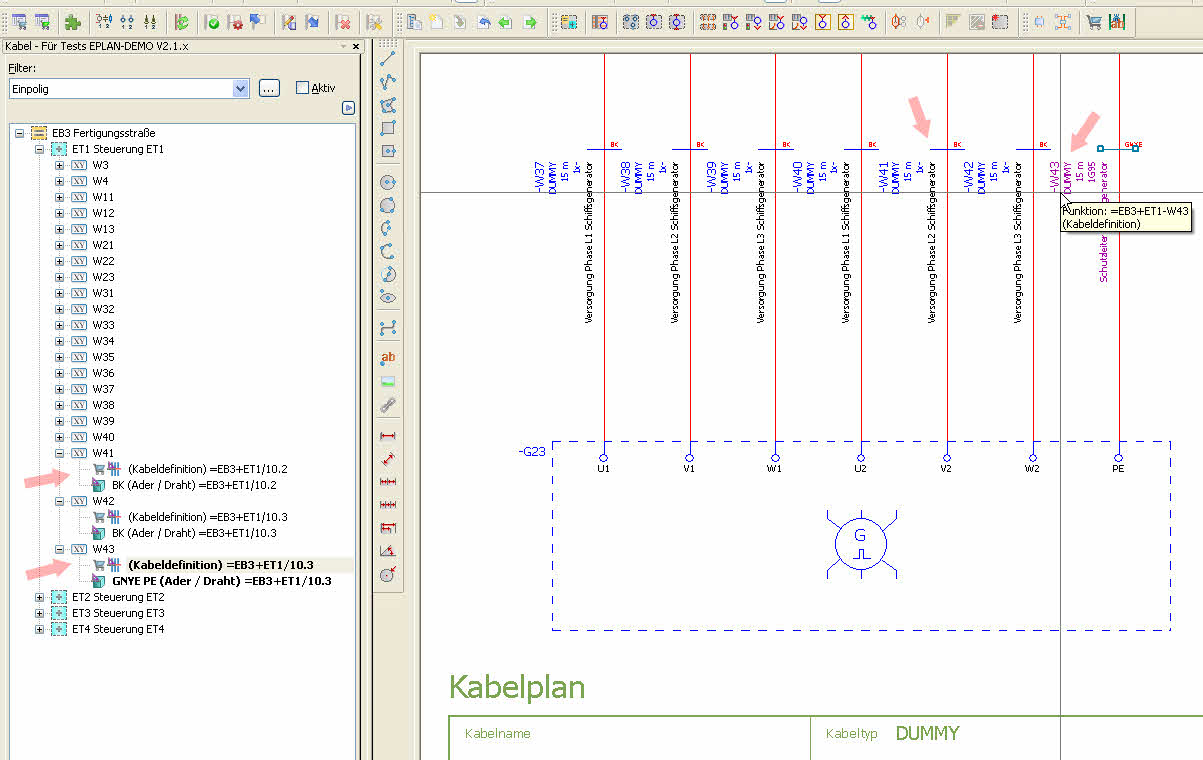Expand the ET4 Steuerung ET4 node

click(x=39, y=629)
